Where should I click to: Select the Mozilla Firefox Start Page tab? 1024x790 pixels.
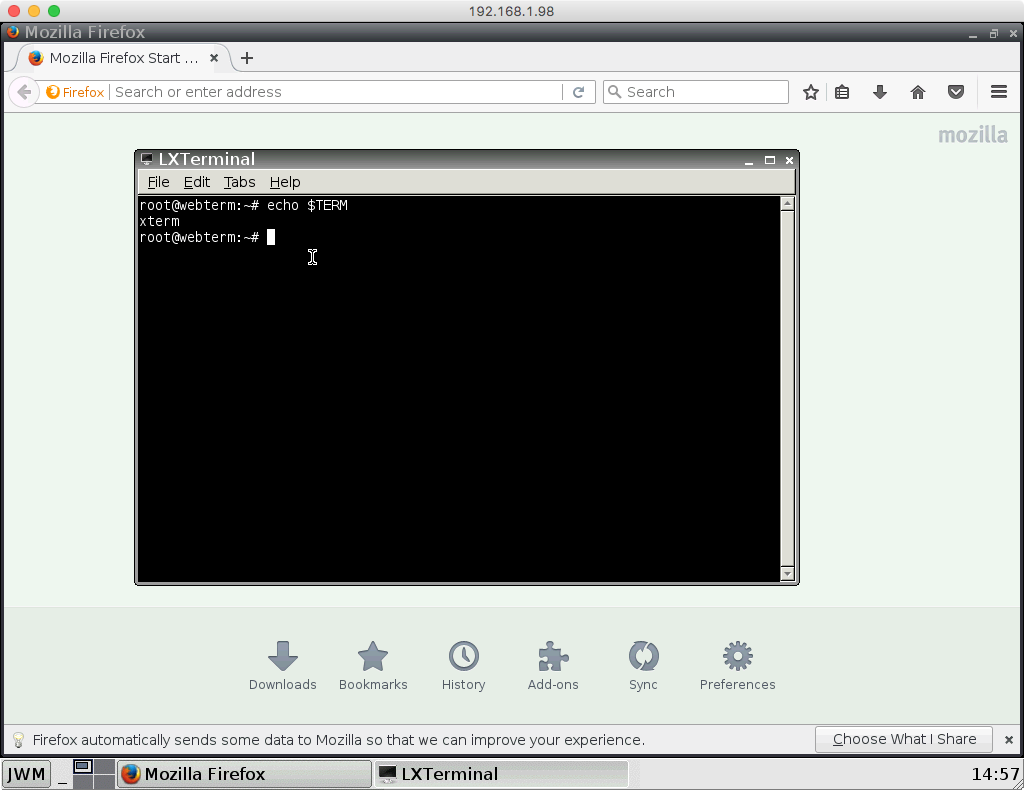(x=120, y=58)
